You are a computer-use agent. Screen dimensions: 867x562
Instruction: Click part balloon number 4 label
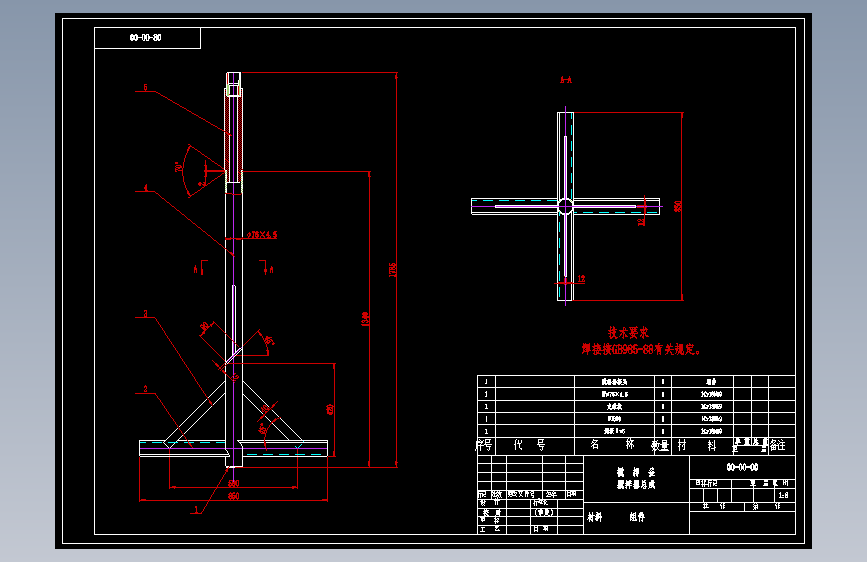point(145,188)
